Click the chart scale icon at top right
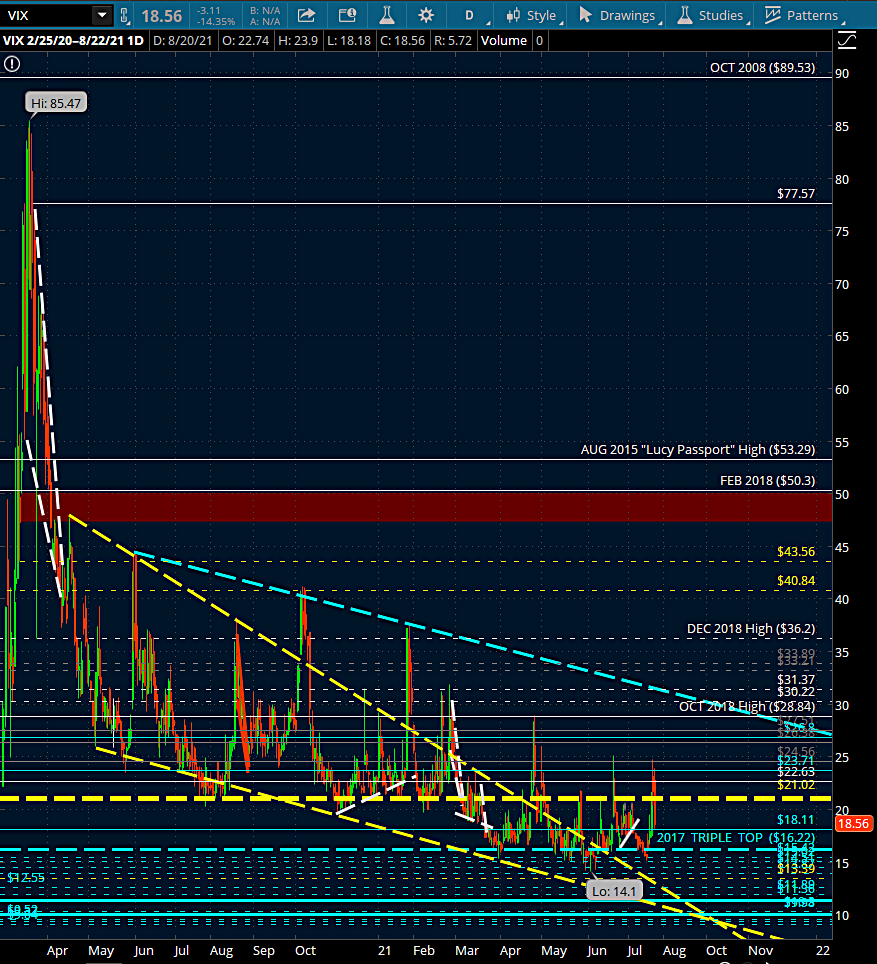Screen dimensions: 877x964 [x=847, y=40]
